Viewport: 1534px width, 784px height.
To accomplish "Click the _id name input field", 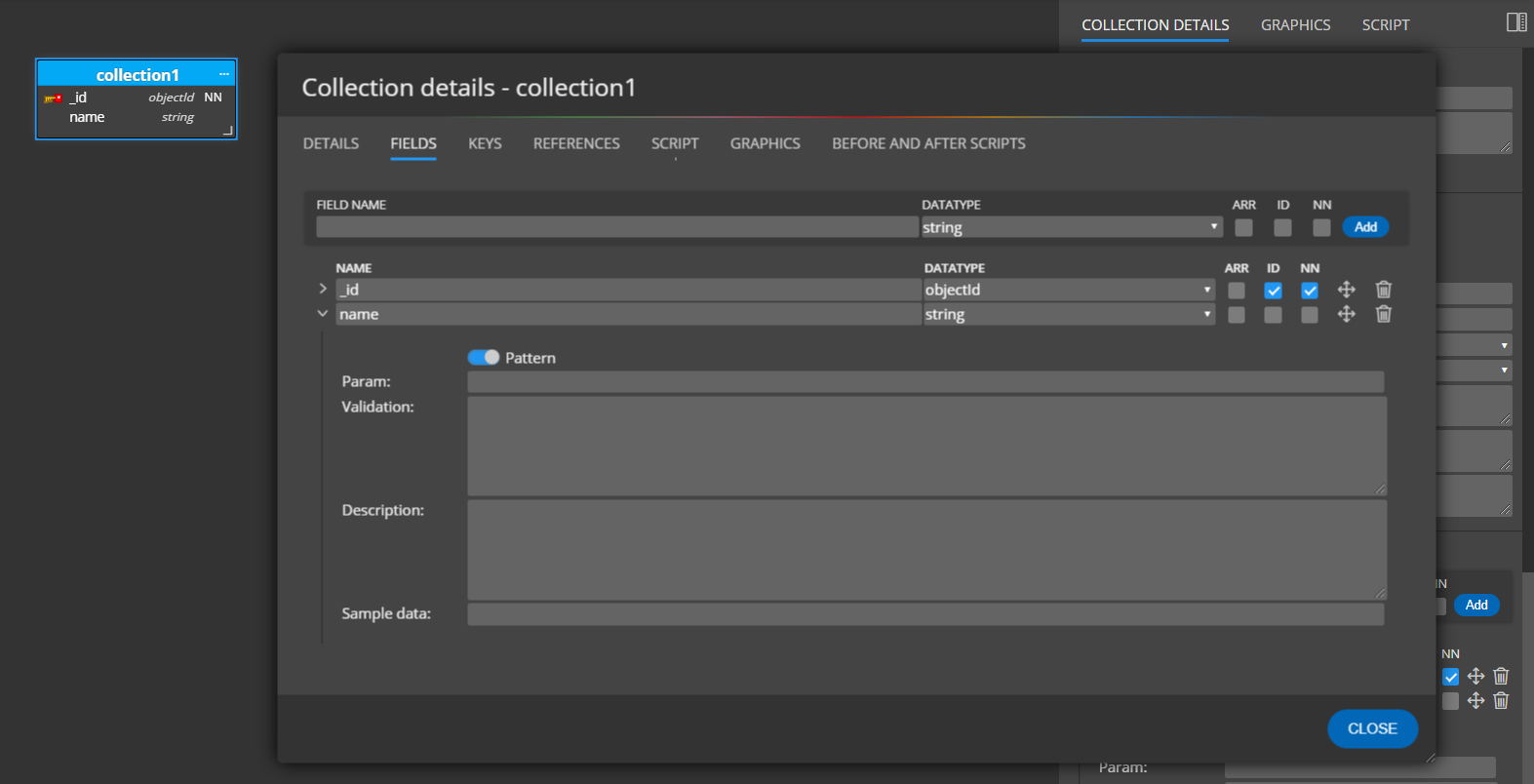I will point(628,290).
